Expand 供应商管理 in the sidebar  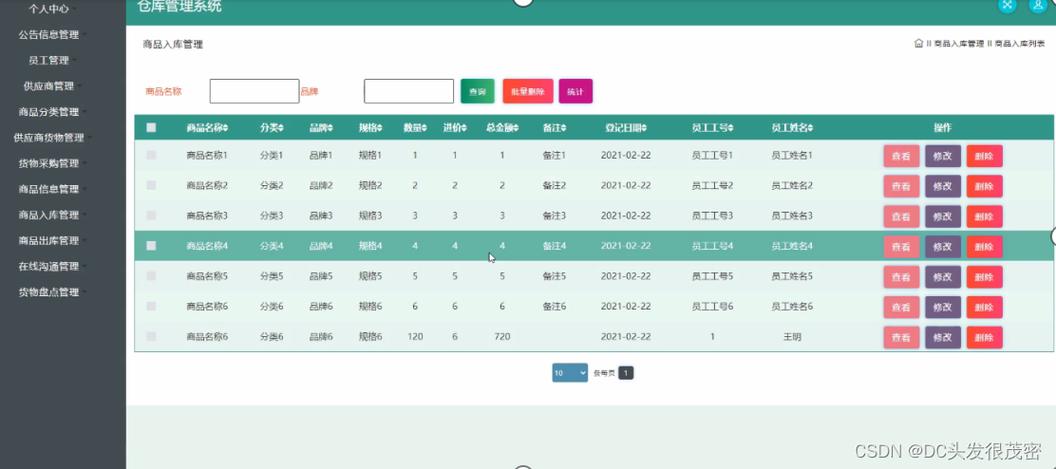click(x=48, y=86)
